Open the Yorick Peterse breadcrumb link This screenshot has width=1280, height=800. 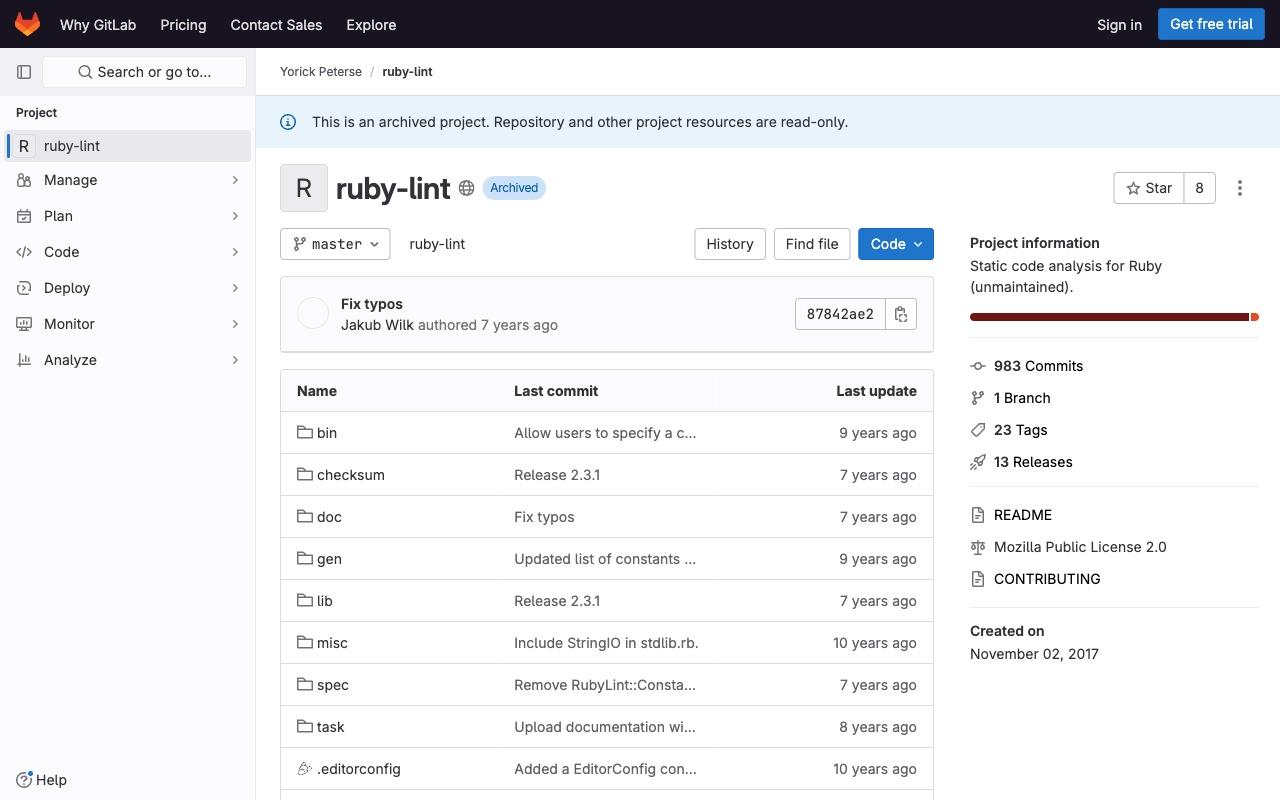tap(321, 72)
